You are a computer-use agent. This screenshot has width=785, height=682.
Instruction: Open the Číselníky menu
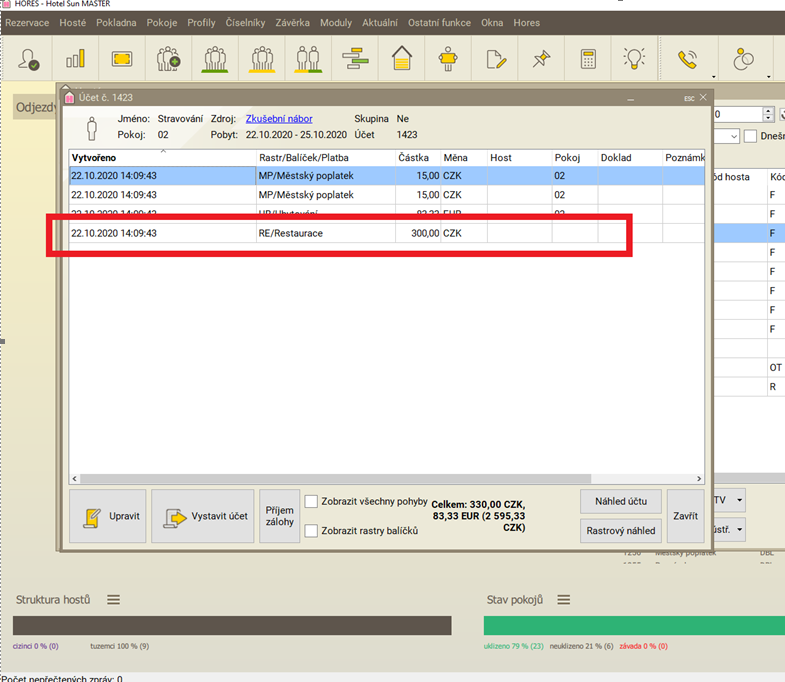tap(246, 22)
